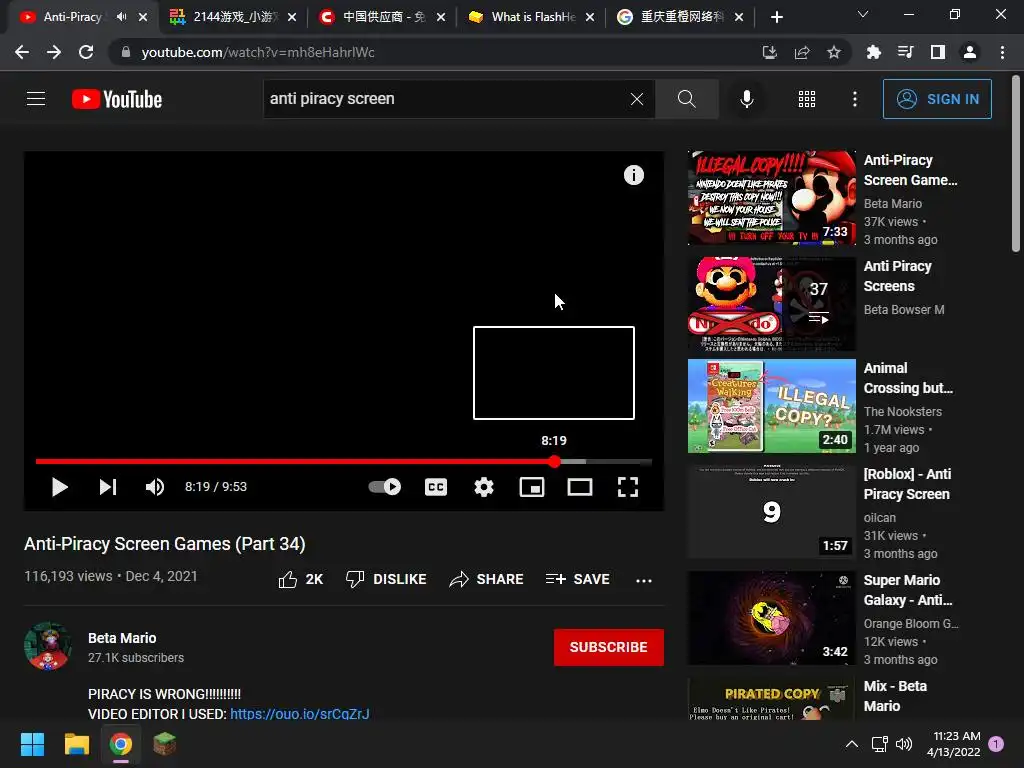Go back in Chrome browser
This screenshot has height=768, width=1024.
(22, 52)
